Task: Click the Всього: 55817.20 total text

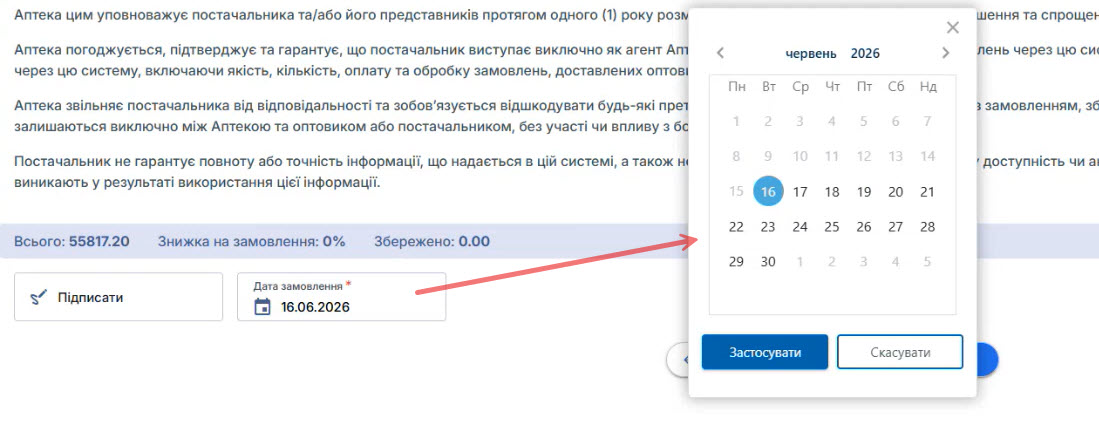Action: coord(71,242)
